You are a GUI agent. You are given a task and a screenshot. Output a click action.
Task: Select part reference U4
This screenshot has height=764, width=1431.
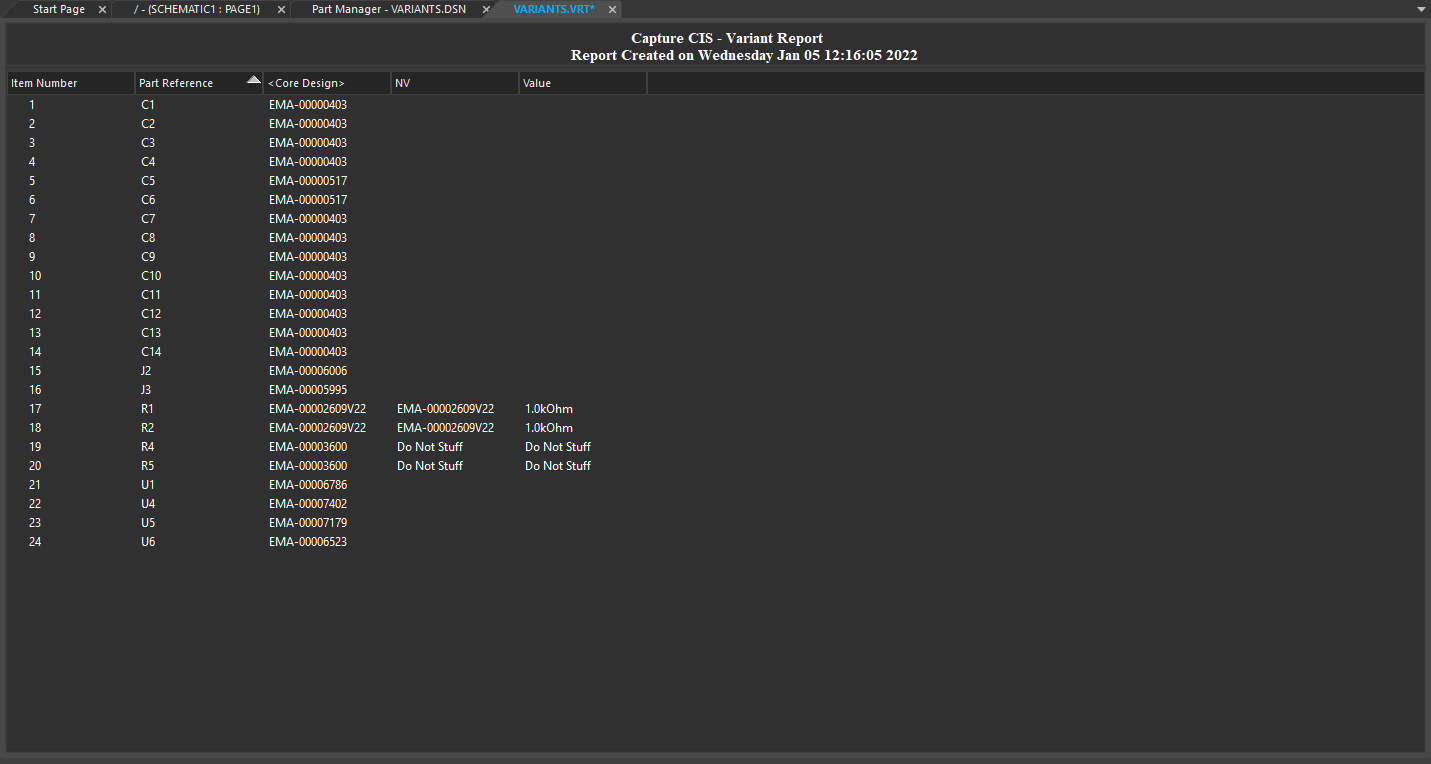148,503
